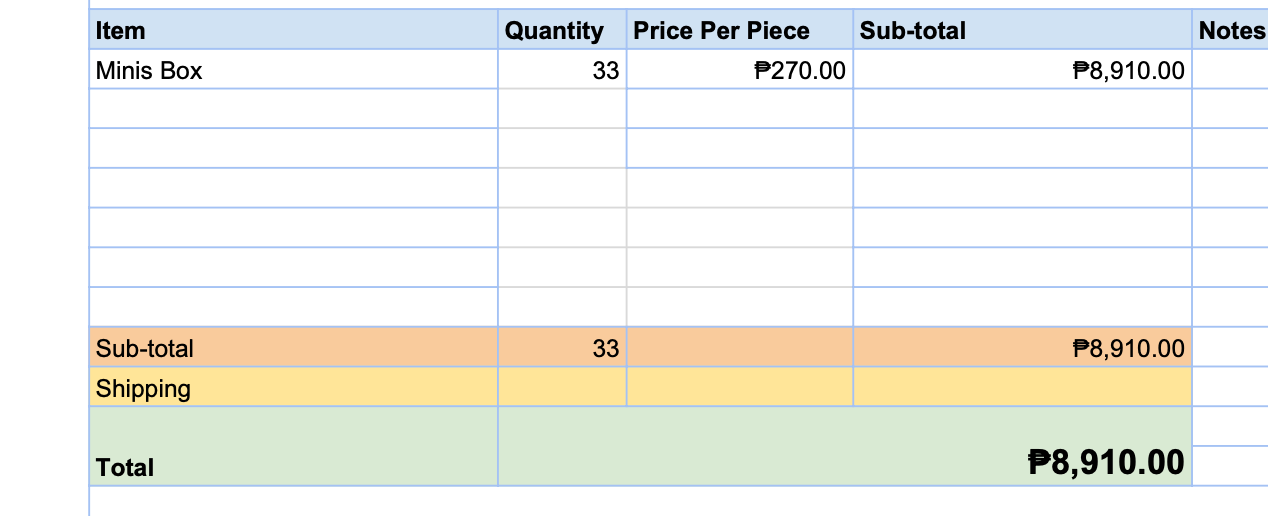This screenshot has height=516, width=1268.
Task: Click the ₱270.00 price cell
Action: 739,70
